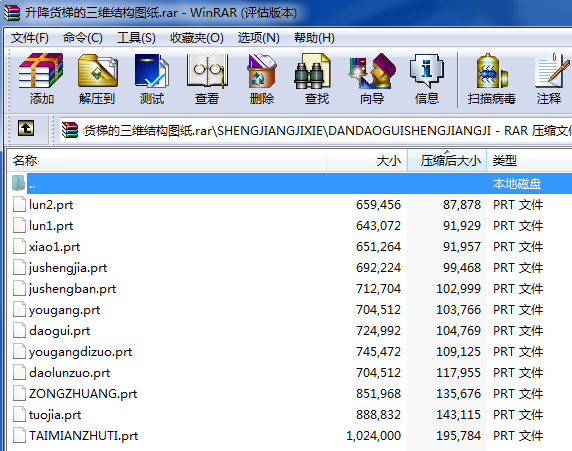Click the 删除 (Delete) trash icon
The image size is (572, 451).
(262, 71)
